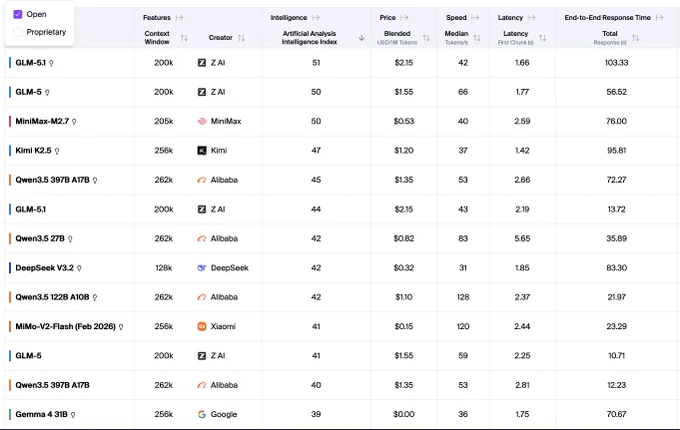Image resolution: width=680 pixels, height=430 pixels.
Task: Click reasoning lightbulb icon beside Kimi K2.5
Action: click(57, 151)
